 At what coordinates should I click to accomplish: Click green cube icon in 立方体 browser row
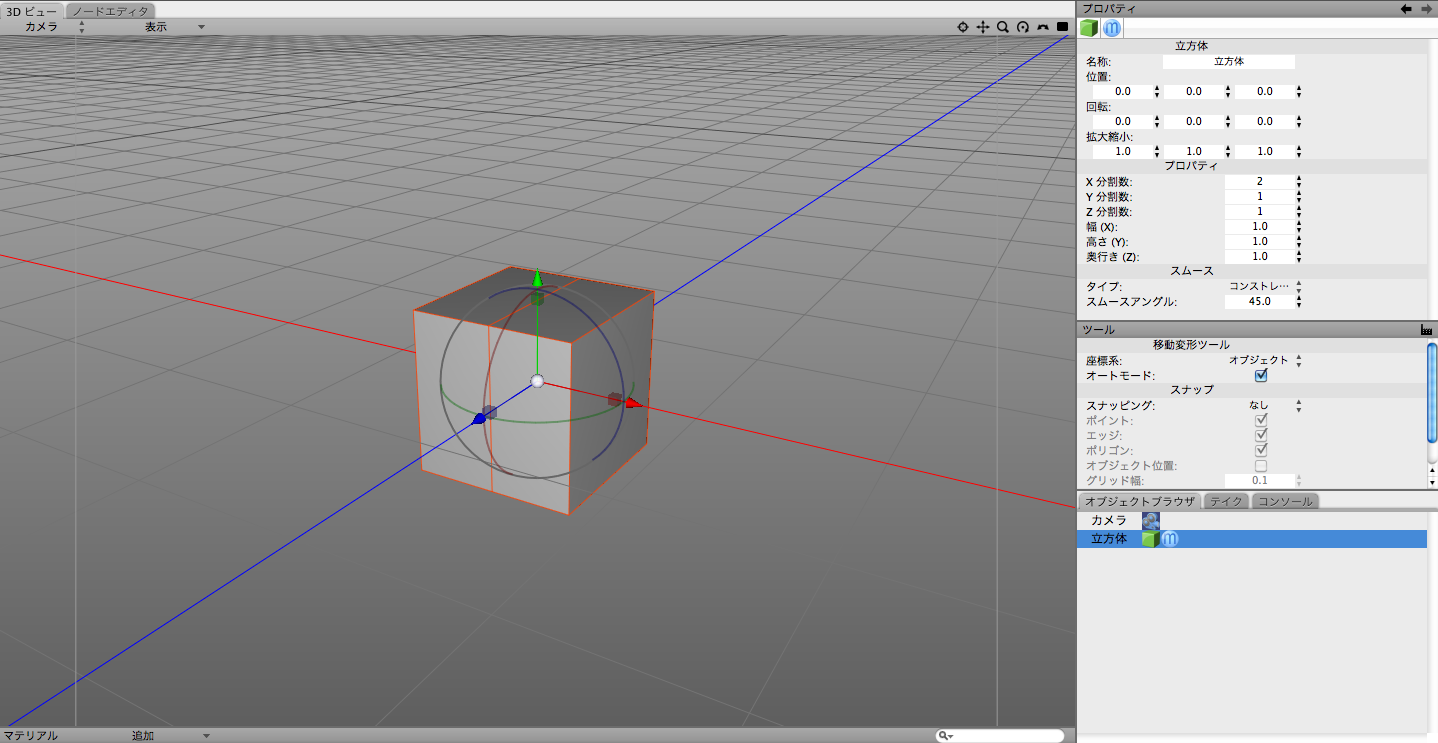[x=1151, y=539]
